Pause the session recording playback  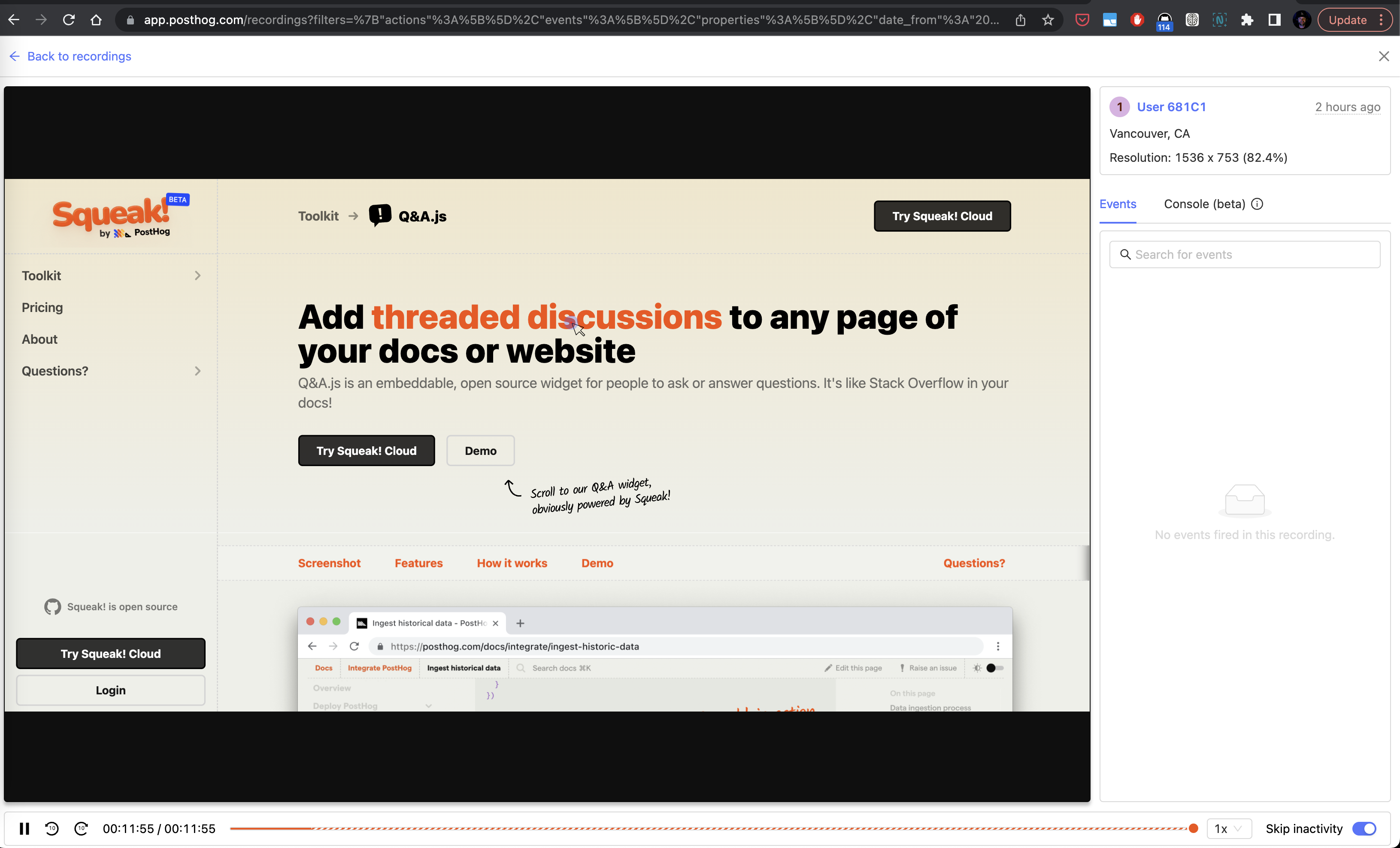click(x=24, y=829)
